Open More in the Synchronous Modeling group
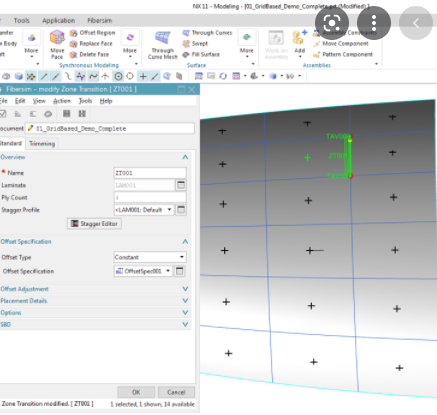The height and width of the screenshot is (415, 437). pyautogui.click(x=130, y=44)
